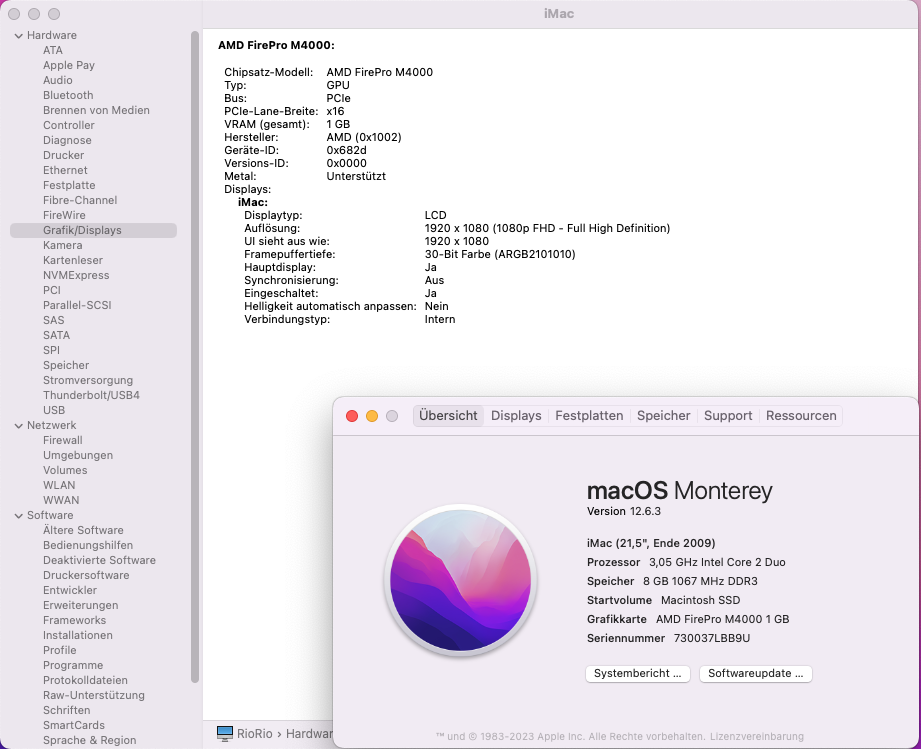Viewport: 921px width, 749px height.
Task: Select Apple Pay in the sidebar
Action: (69, 65)
